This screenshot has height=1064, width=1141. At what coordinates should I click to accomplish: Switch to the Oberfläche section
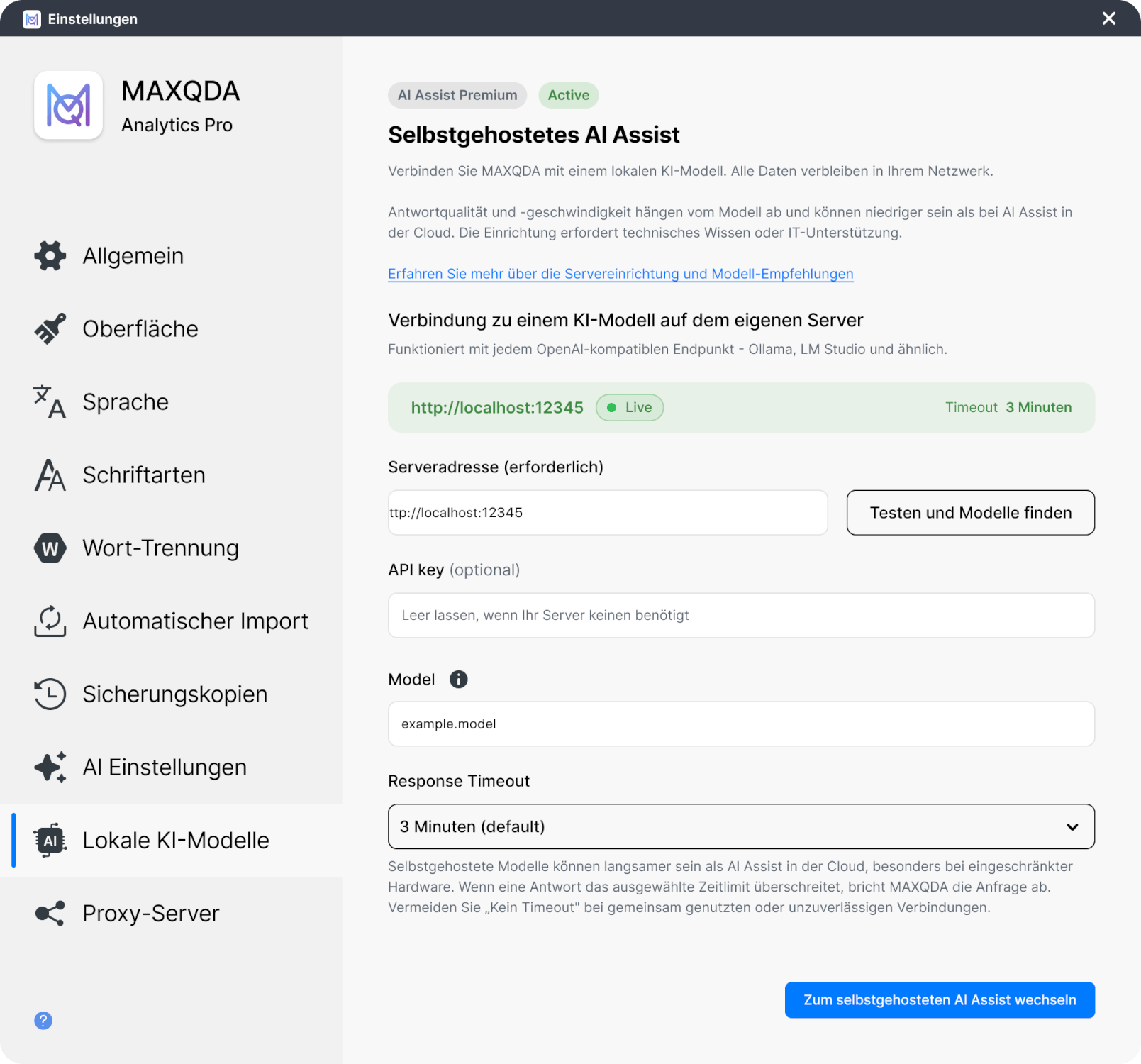click(x=171, y=329)
